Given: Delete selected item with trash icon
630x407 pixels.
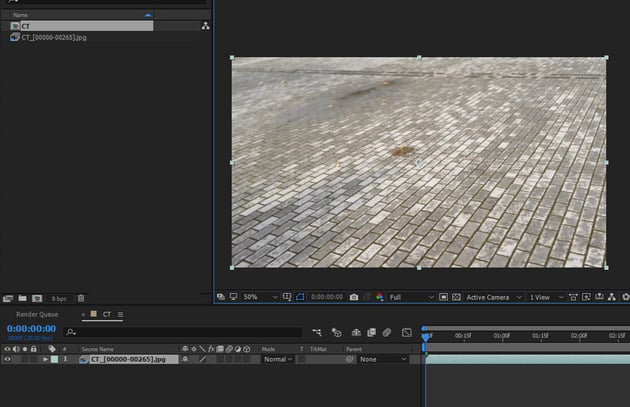Looking at the screenshot, I should [x=81, y=298].
